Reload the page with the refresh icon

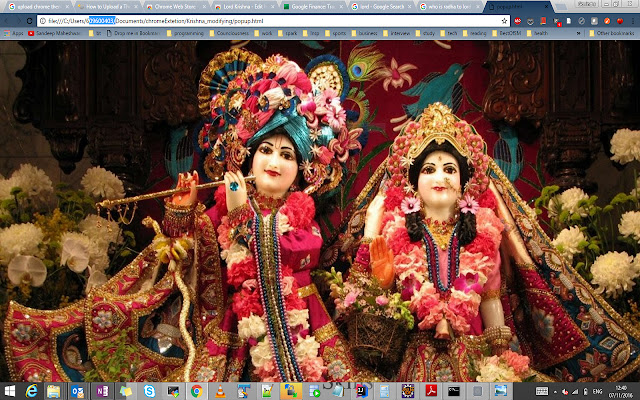point(29,20)
